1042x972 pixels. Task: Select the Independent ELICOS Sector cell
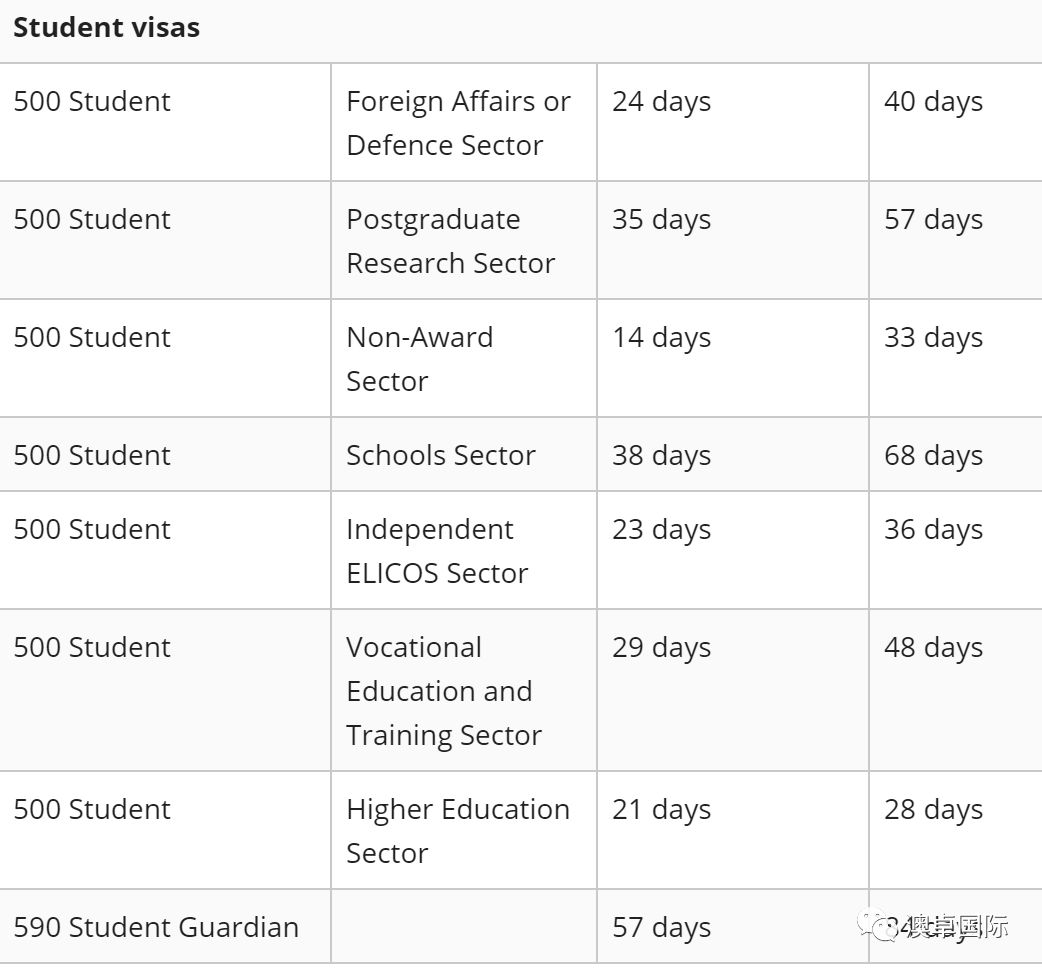pyautogui.click(x=437, y=551)
